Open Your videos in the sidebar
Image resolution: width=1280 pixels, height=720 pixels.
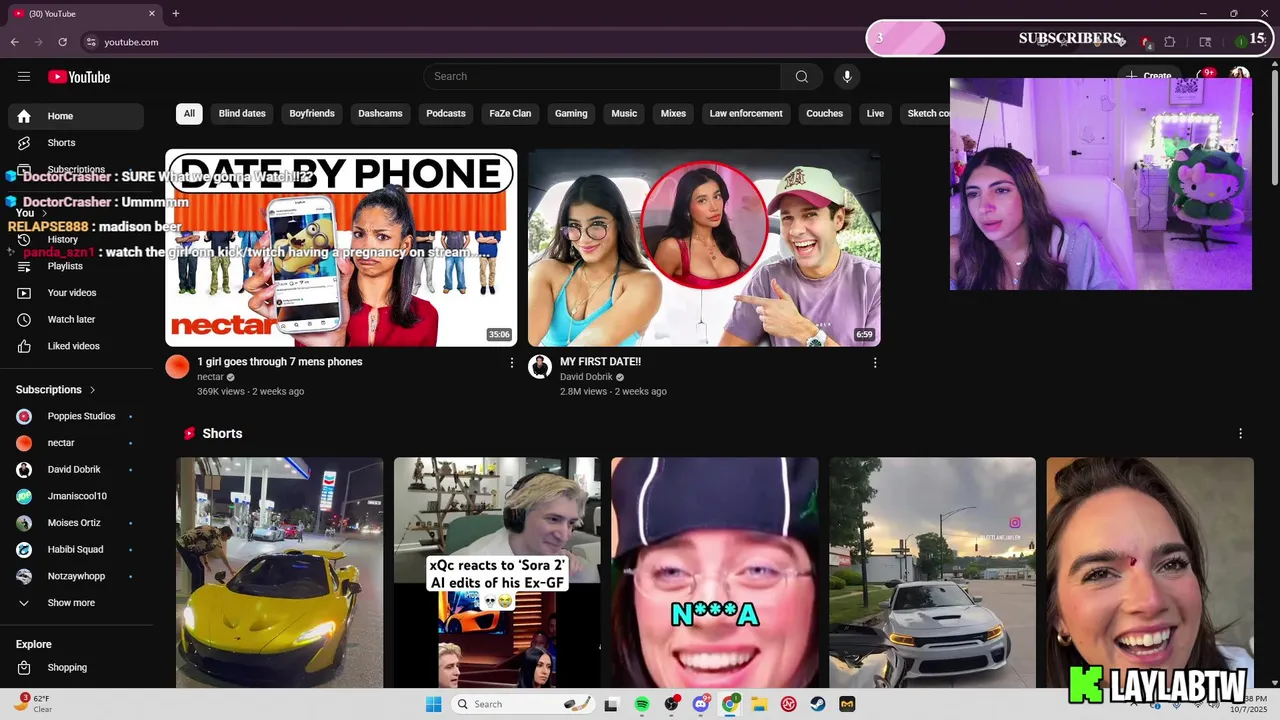76,293
